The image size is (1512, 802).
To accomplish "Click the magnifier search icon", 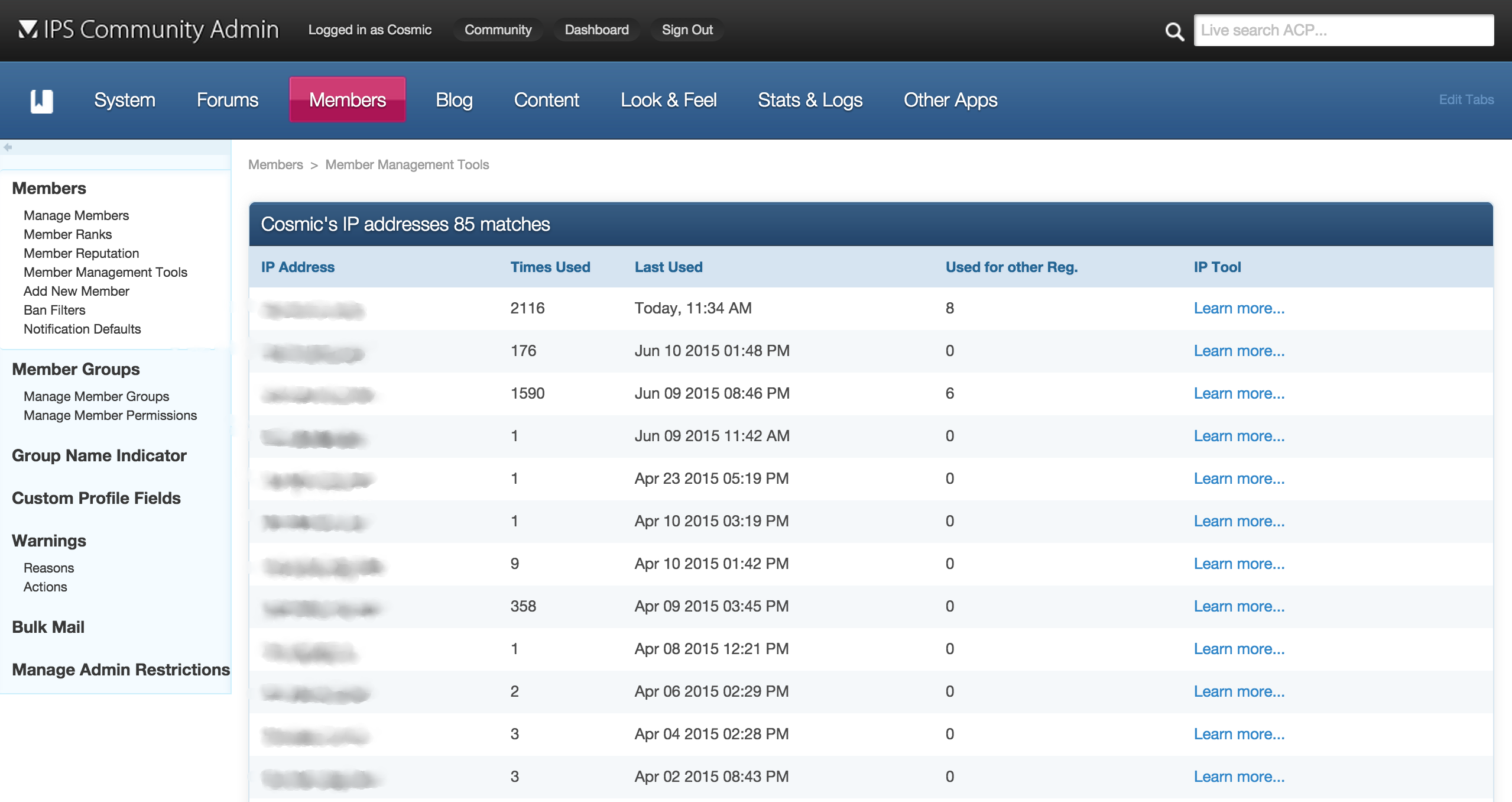I will point(1174,31).
